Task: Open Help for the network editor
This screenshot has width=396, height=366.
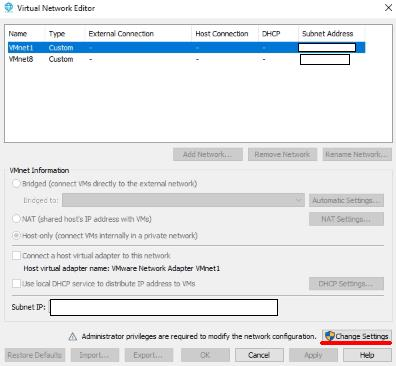Action: [367, 355]
